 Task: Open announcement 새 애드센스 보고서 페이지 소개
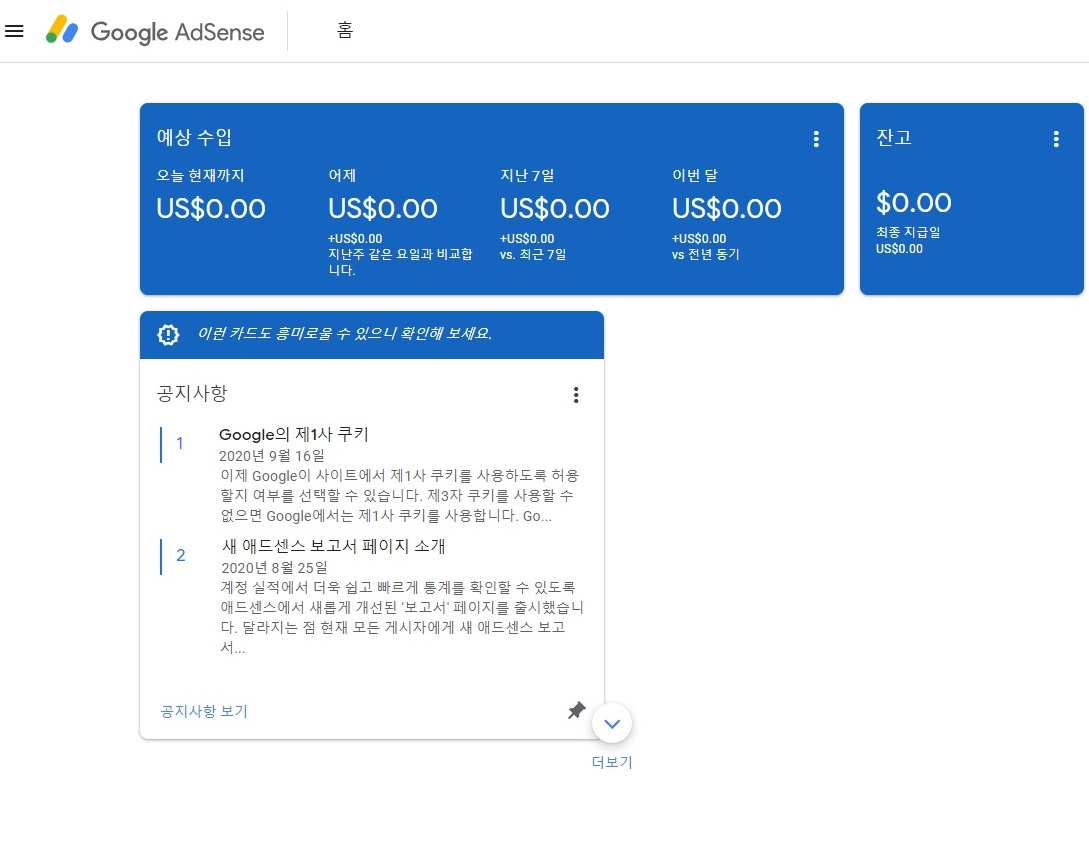333,546
